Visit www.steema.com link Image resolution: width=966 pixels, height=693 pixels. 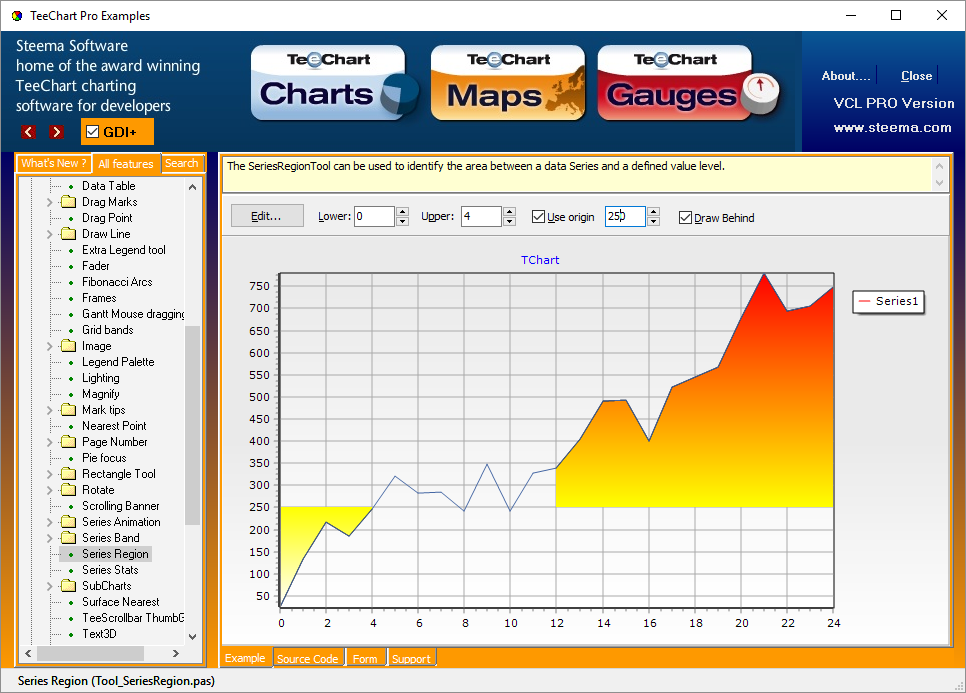[892, 128]
